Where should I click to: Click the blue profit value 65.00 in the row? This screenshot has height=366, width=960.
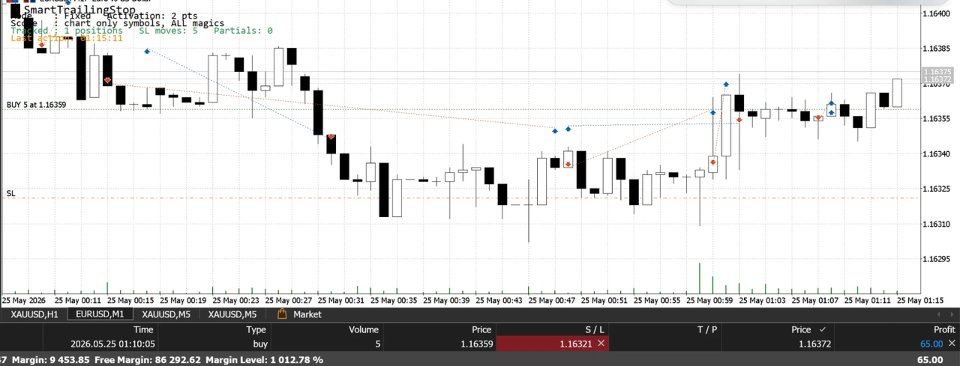931,344
